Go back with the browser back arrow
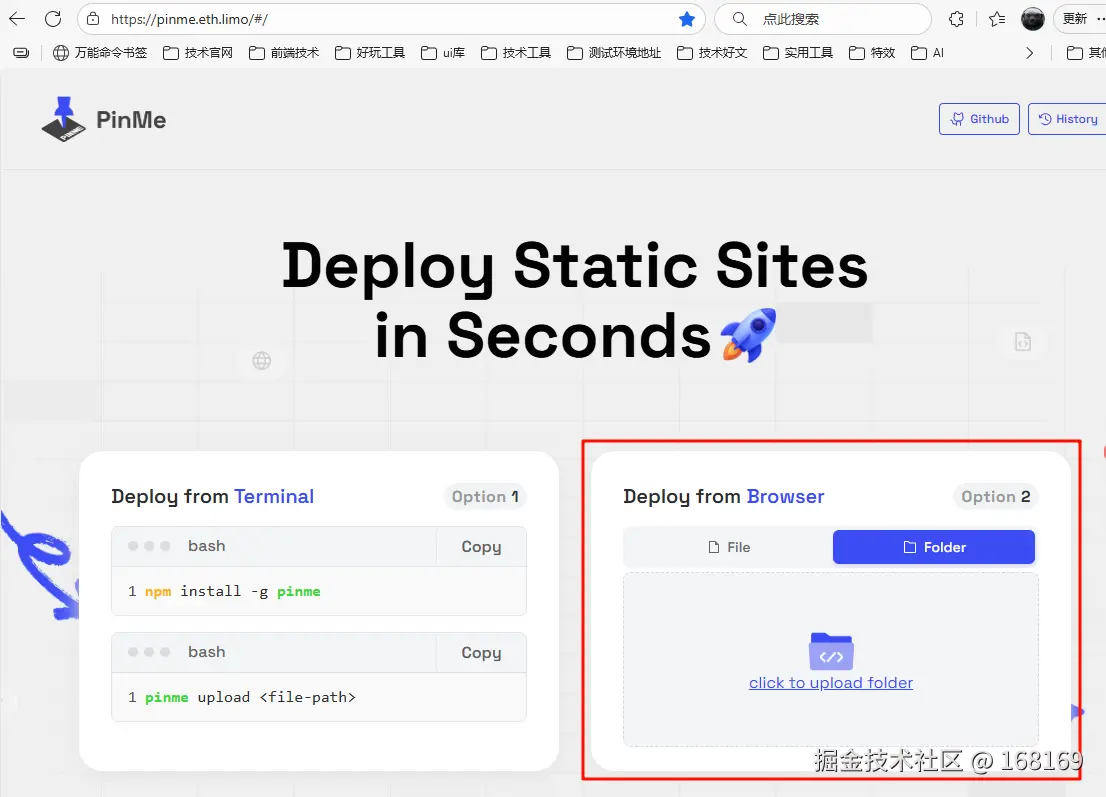 (x=17, y=19)
